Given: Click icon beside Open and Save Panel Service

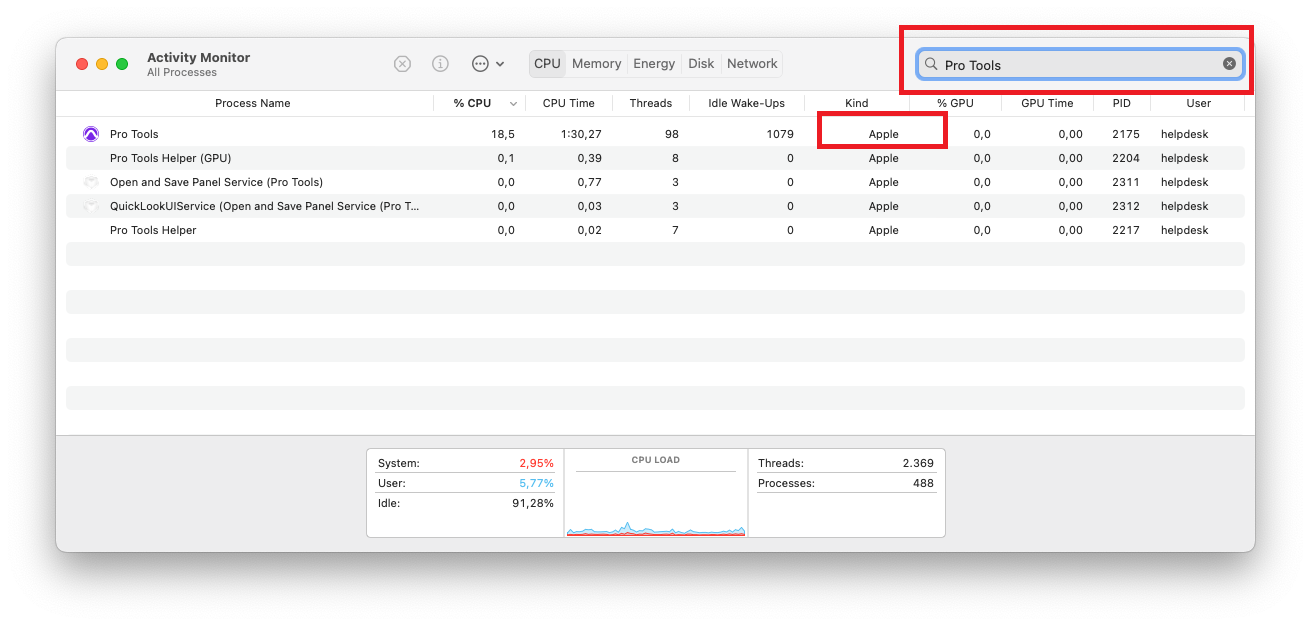Looking at the screenshot, I should click(91, 182).
